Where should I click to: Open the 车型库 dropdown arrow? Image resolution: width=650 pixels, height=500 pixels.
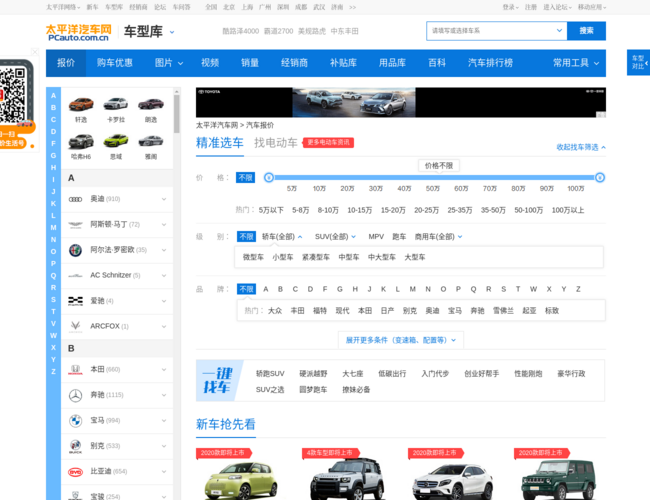point(172,32)
